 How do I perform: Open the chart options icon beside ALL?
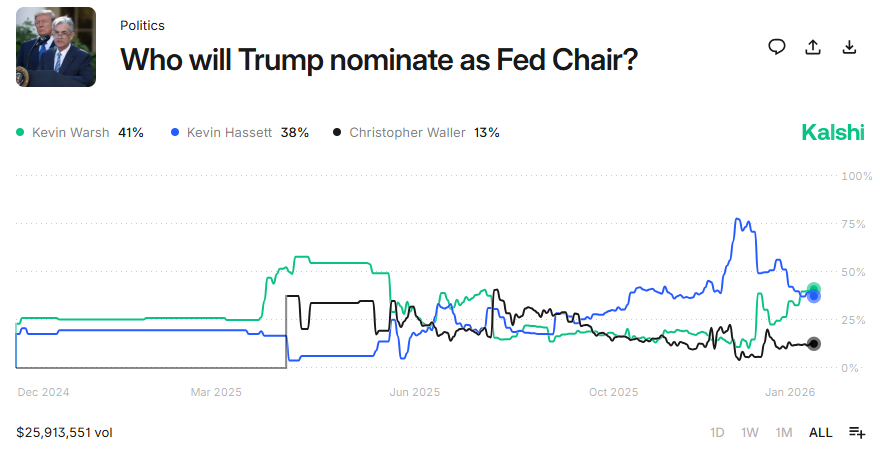tap(857, 432)
